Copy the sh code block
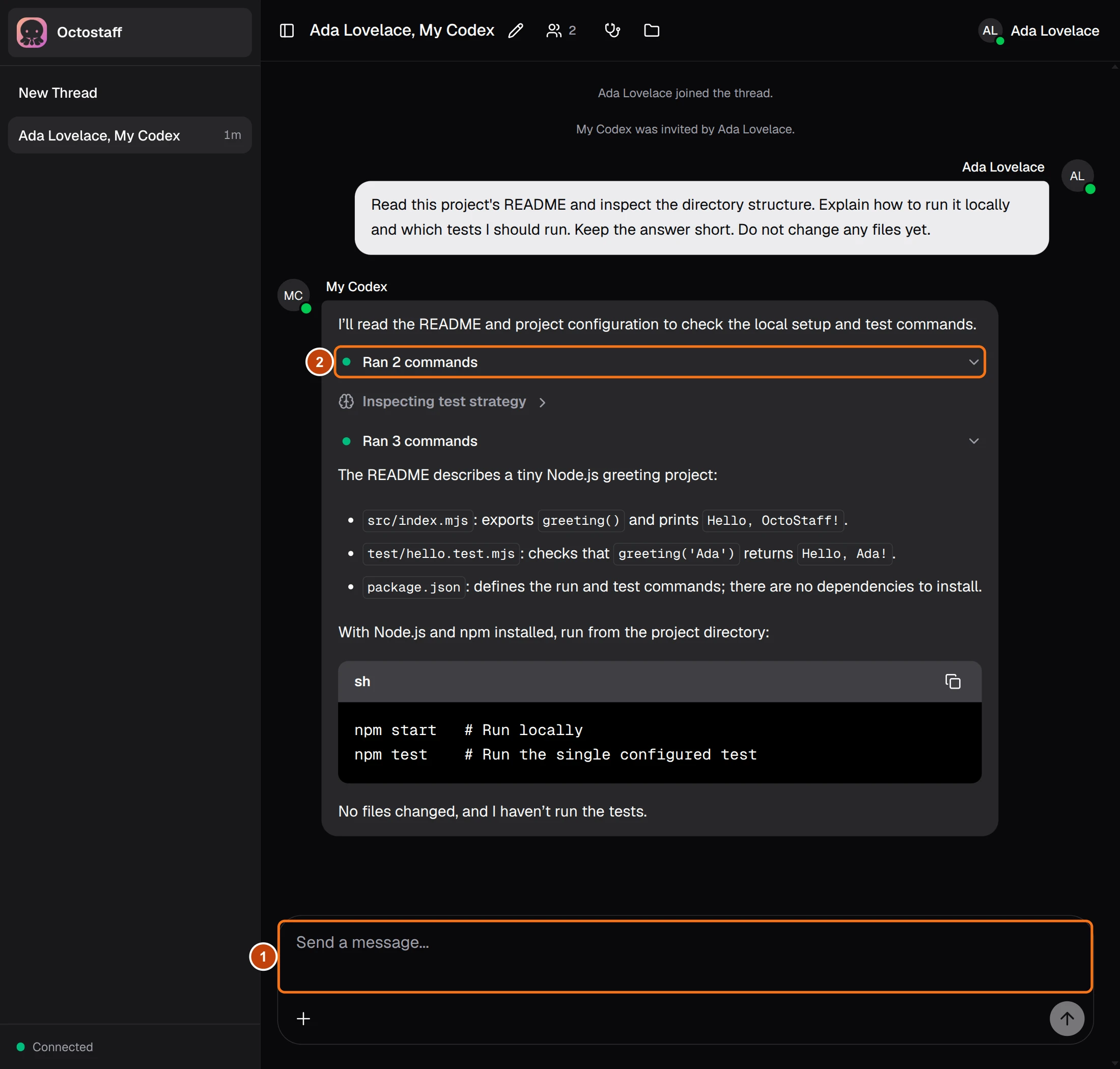Screen dimensions: 1120x1069 953,682
